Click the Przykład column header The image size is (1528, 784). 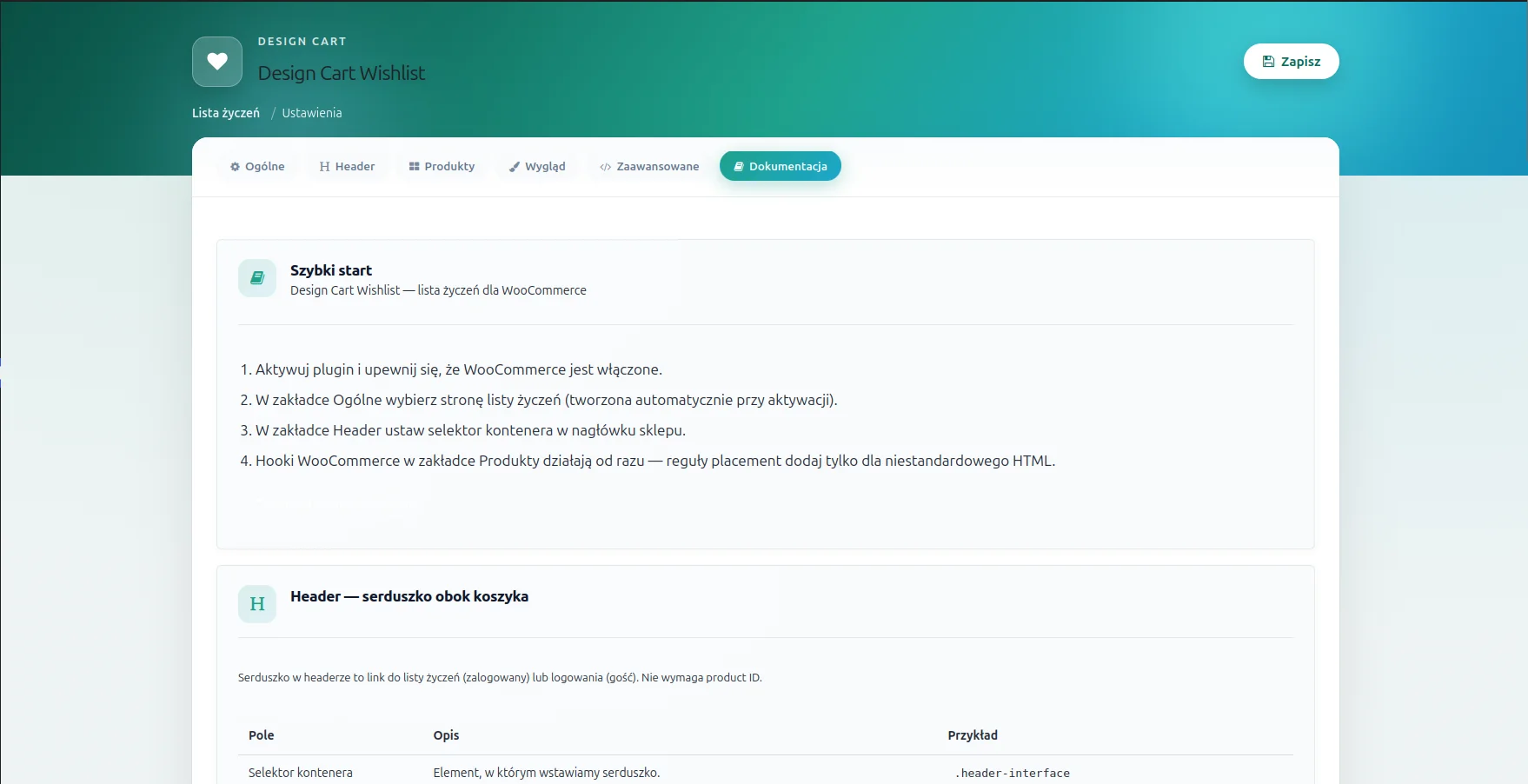pyautogui.click(x=973, y=735)
